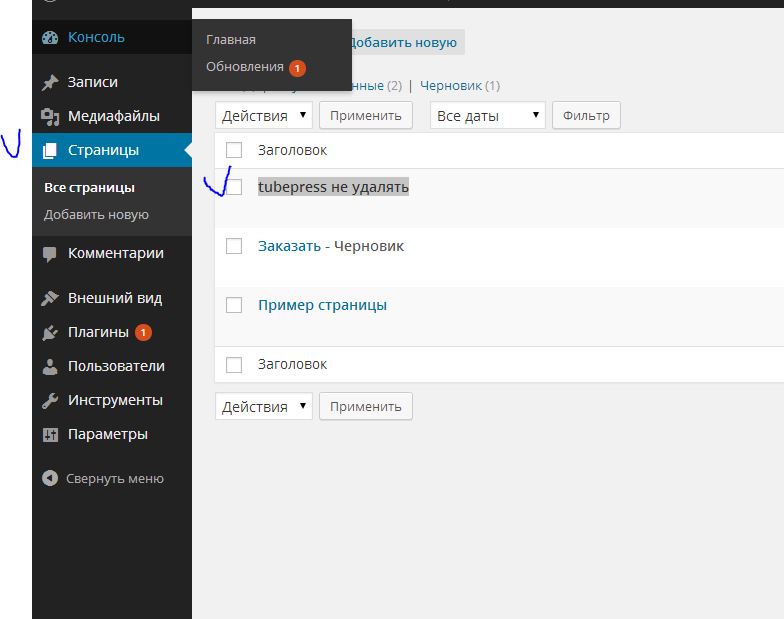The width and height of the screenshot is (784, 619).
Task: Open the Параметры menu item
Action: [x=112, y=434]
